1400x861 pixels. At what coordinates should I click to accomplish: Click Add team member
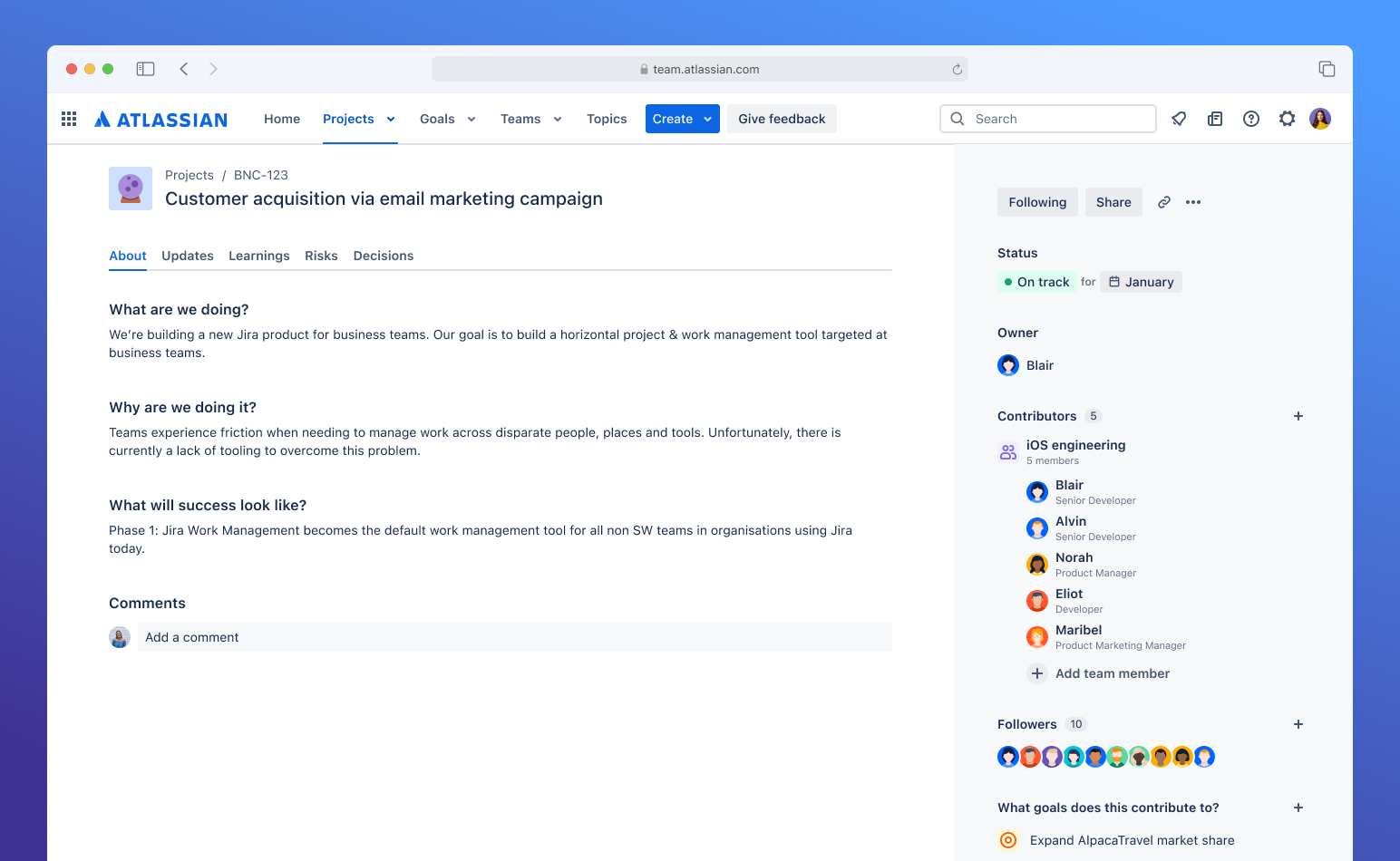pyautogui.click(x=1099, y=673)
